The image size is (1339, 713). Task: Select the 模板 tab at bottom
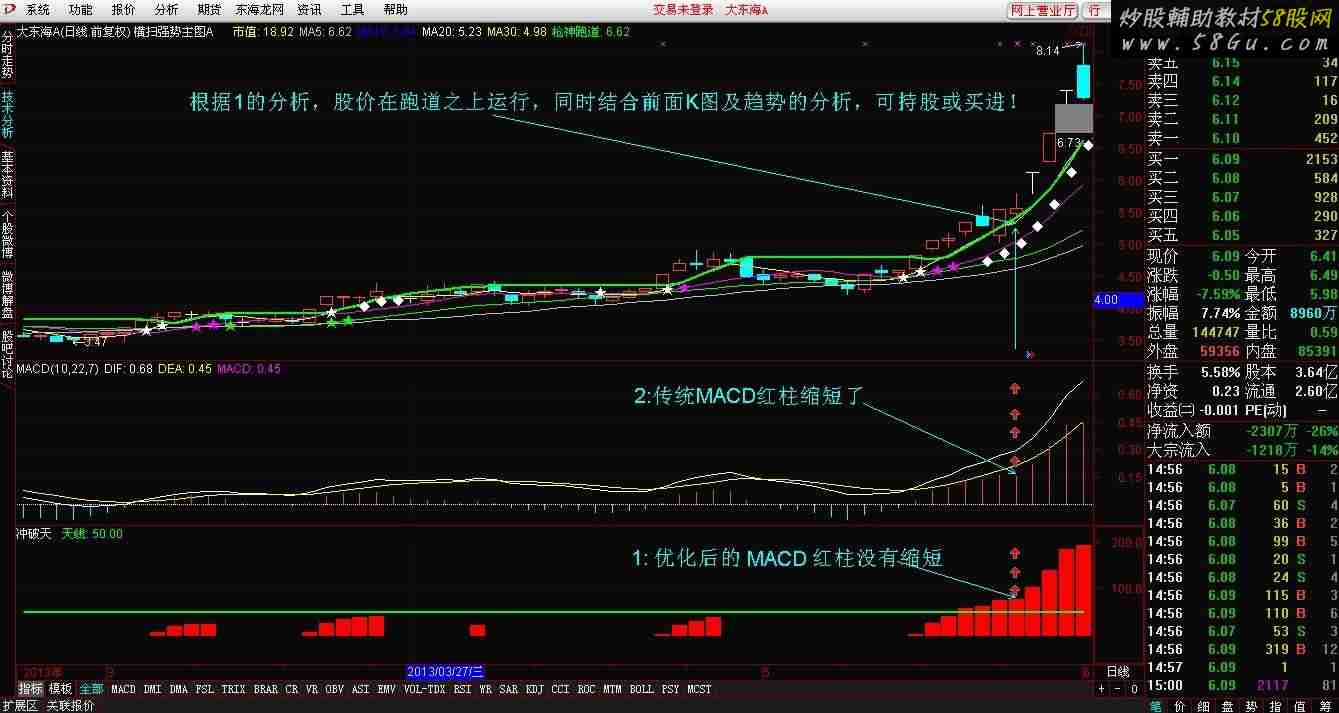61,689
